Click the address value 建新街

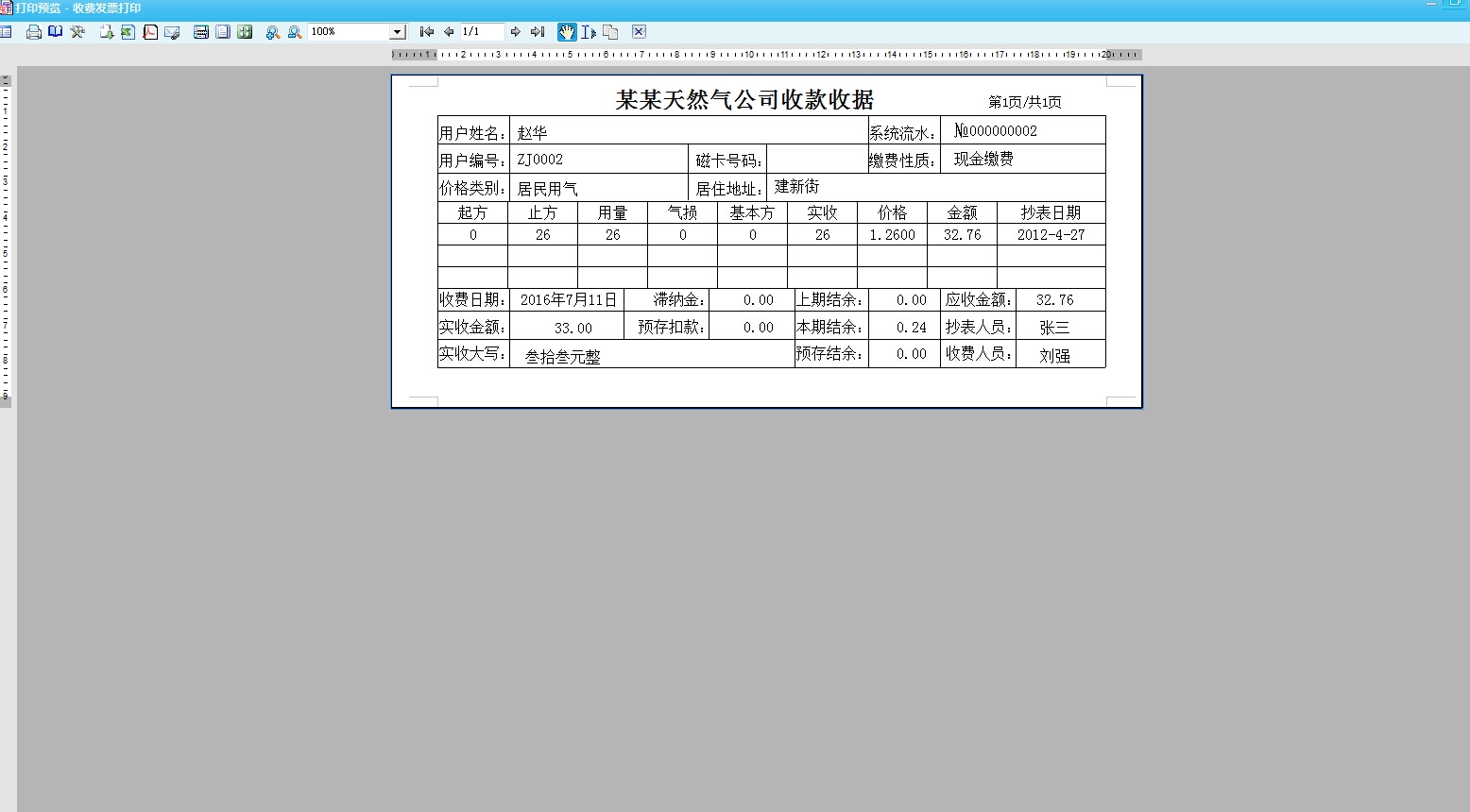click(x=797, y=187)
